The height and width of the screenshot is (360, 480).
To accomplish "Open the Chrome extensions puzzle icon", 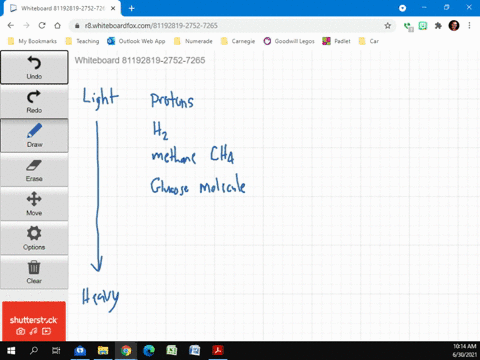I will 438,26.
